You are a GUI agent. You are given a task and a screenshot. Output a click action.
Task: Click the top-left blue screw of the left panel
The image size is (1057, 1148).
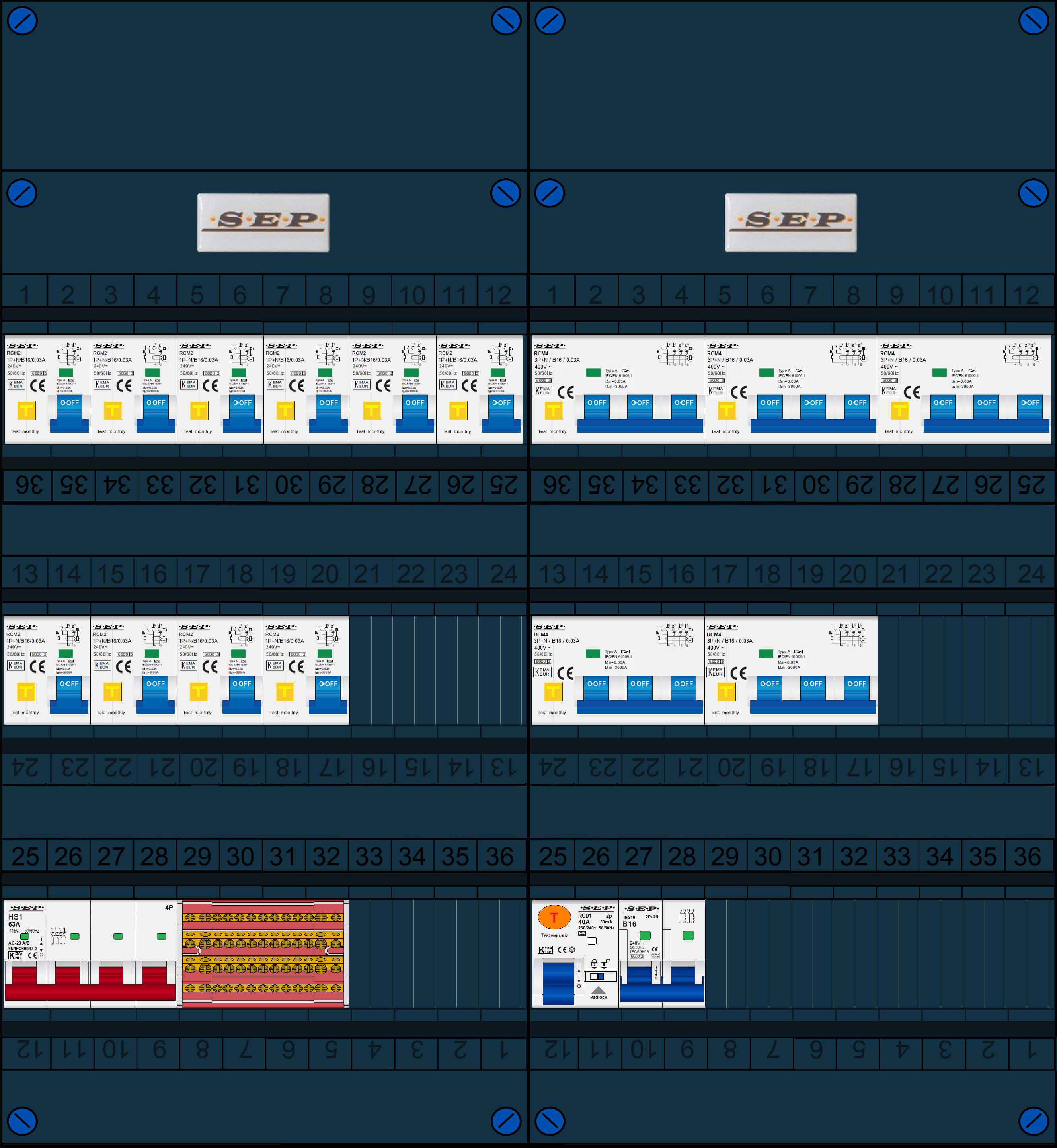click(22, 21)
